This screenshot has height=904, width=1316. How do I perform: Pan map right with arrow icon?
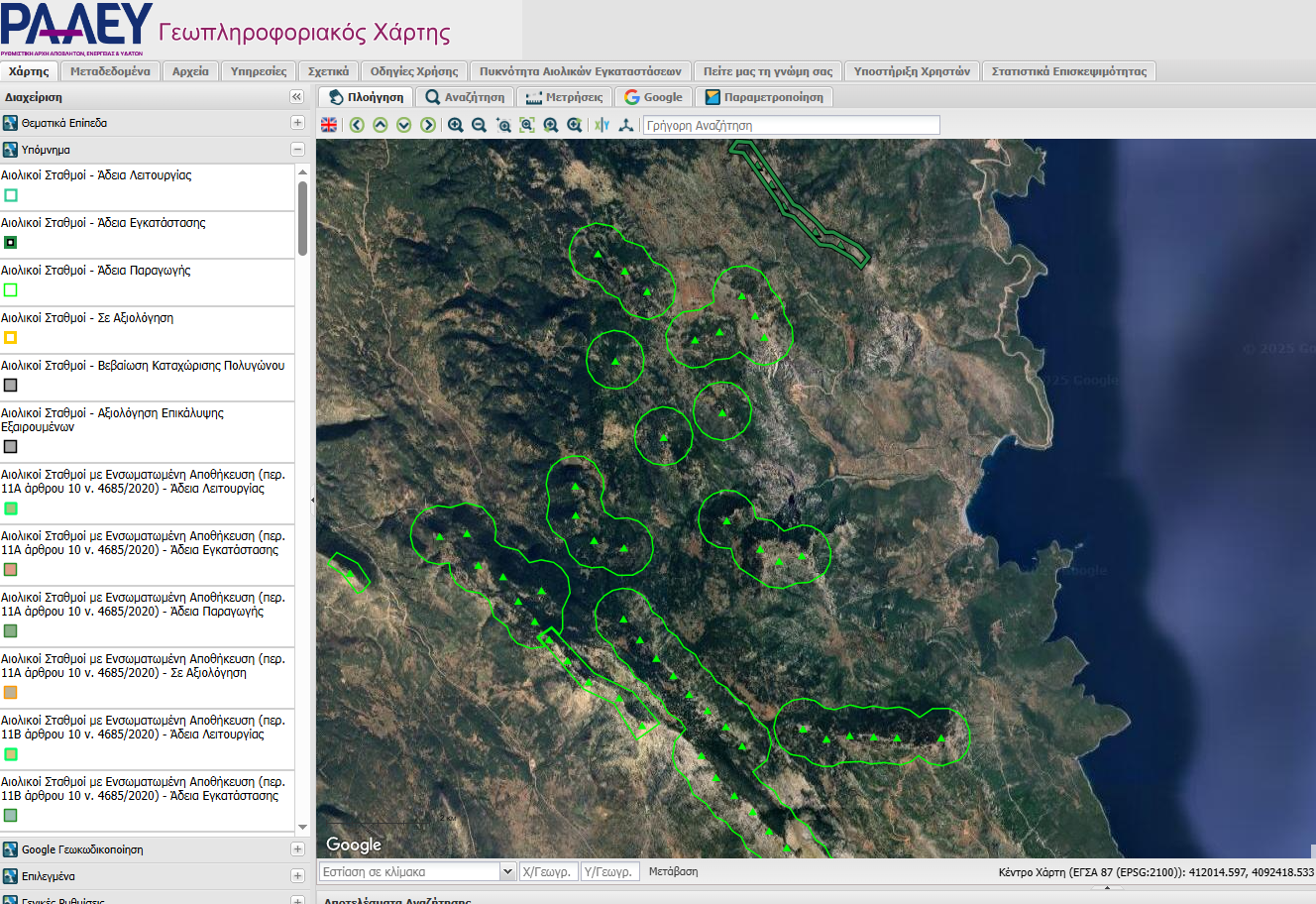[x=428, y=125]
